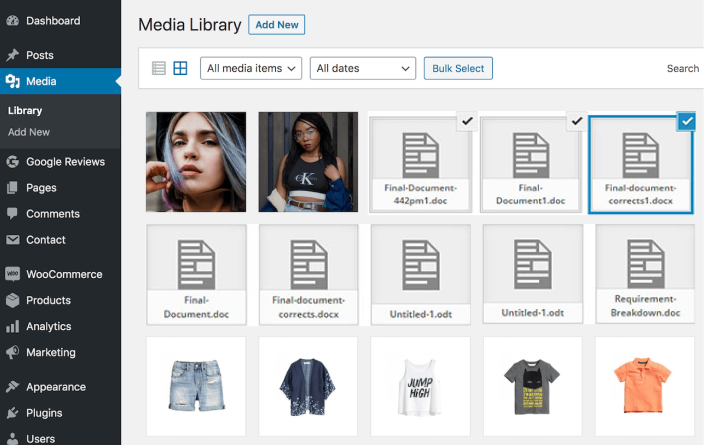Click the WooCommerce icon in sidebar
This screenshot has height=445, width=704.
(x=12, y=274)
